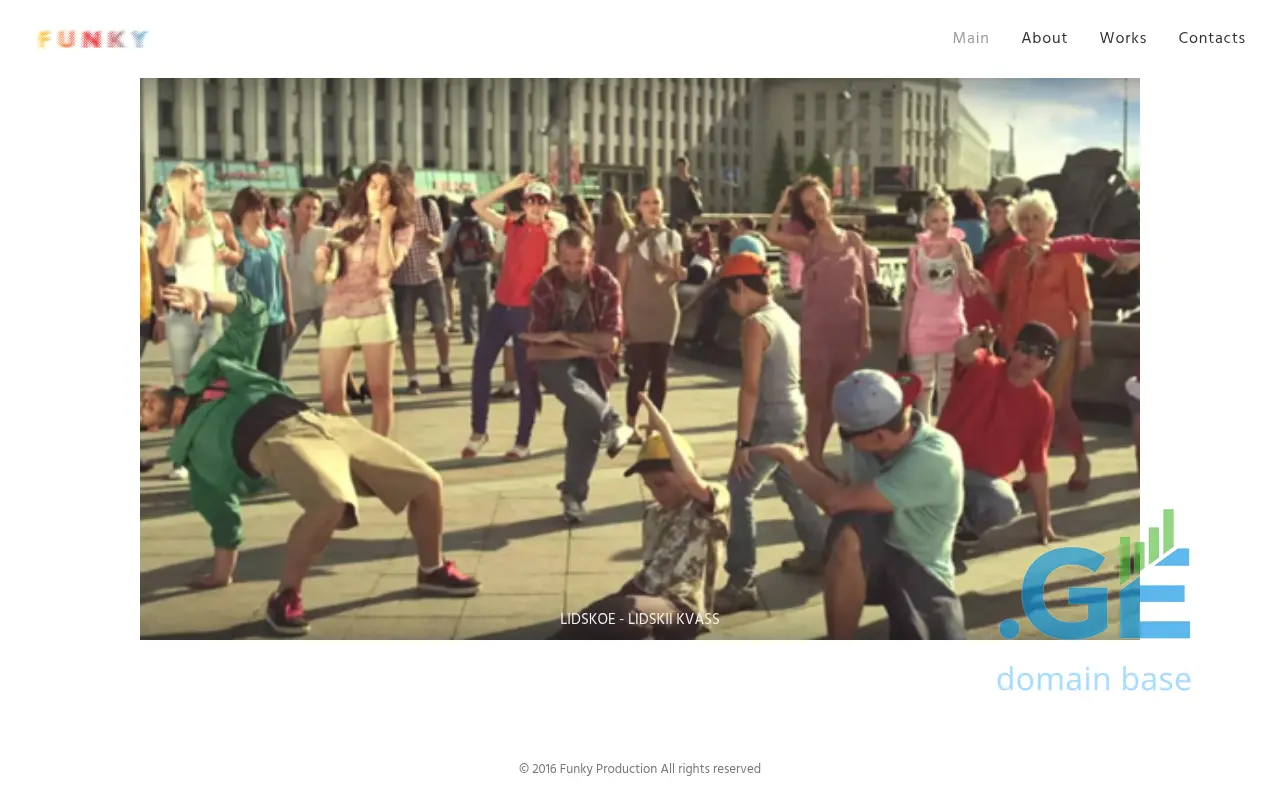Click the "domain base" text
Image resolution: width=1280 pixels, height=800 pixels.
[1093, 679]
